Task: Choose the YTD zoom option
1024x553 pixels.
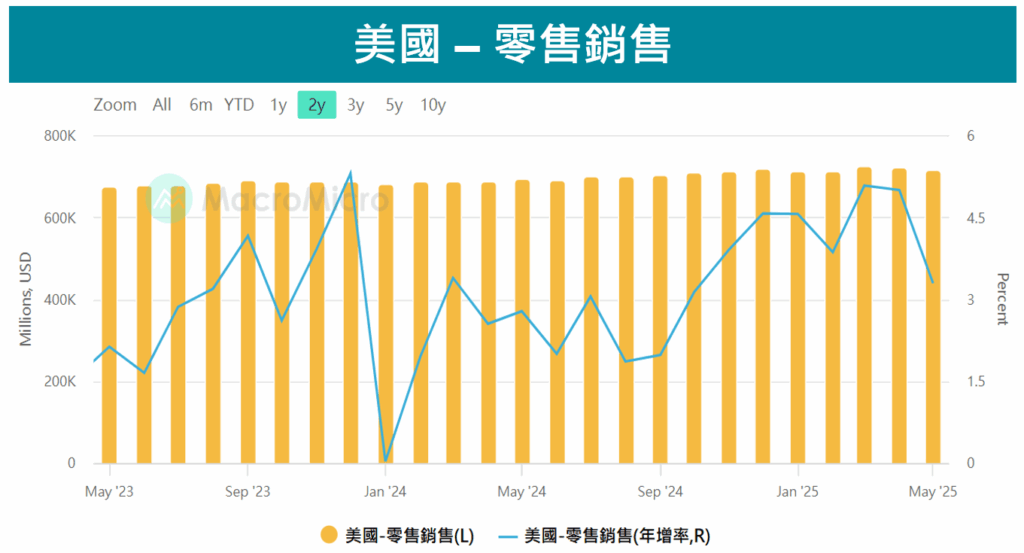Action: 239,105
